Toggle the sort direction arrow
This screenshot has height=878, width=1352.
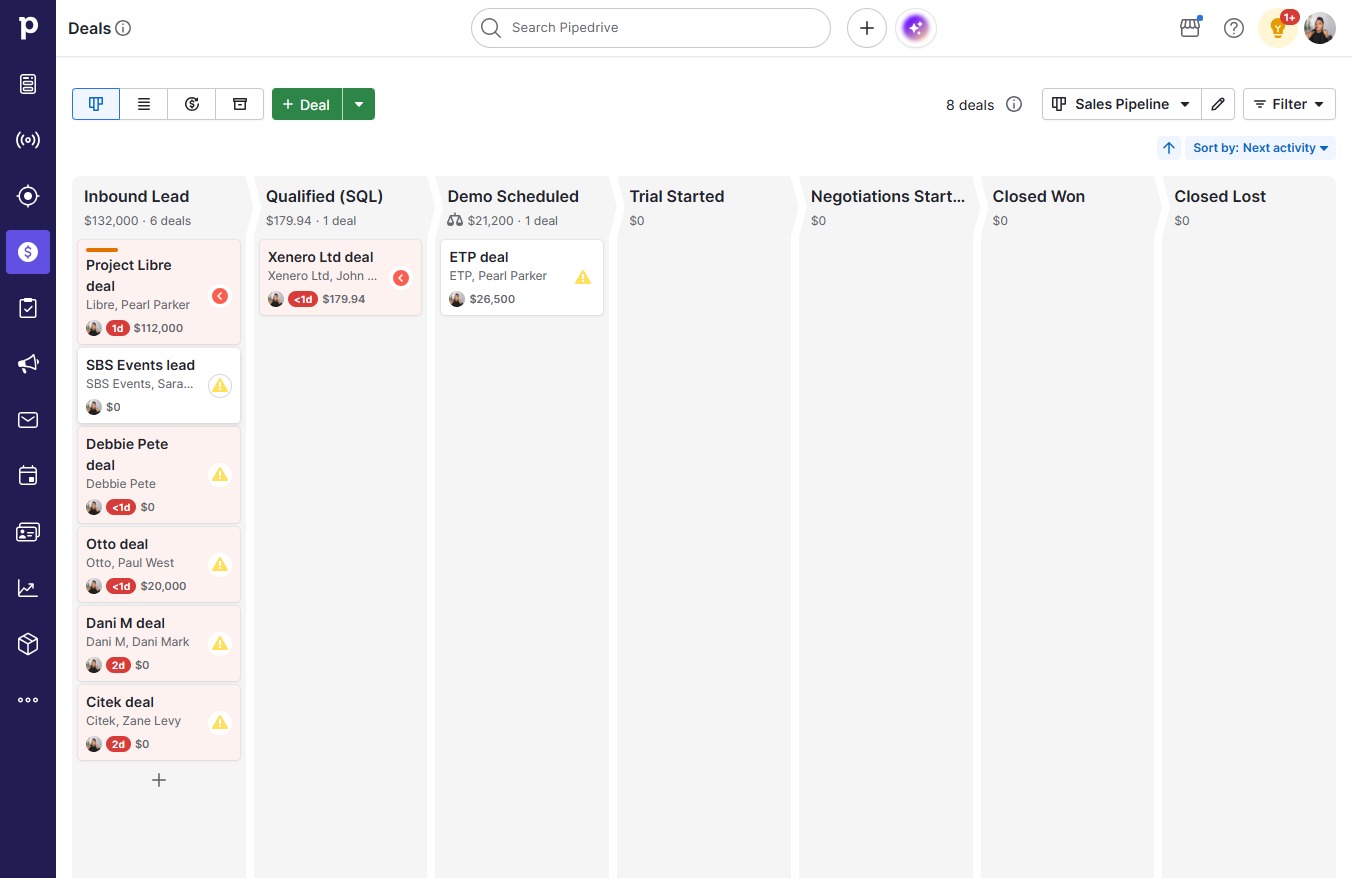click(x=1169, y=148)
